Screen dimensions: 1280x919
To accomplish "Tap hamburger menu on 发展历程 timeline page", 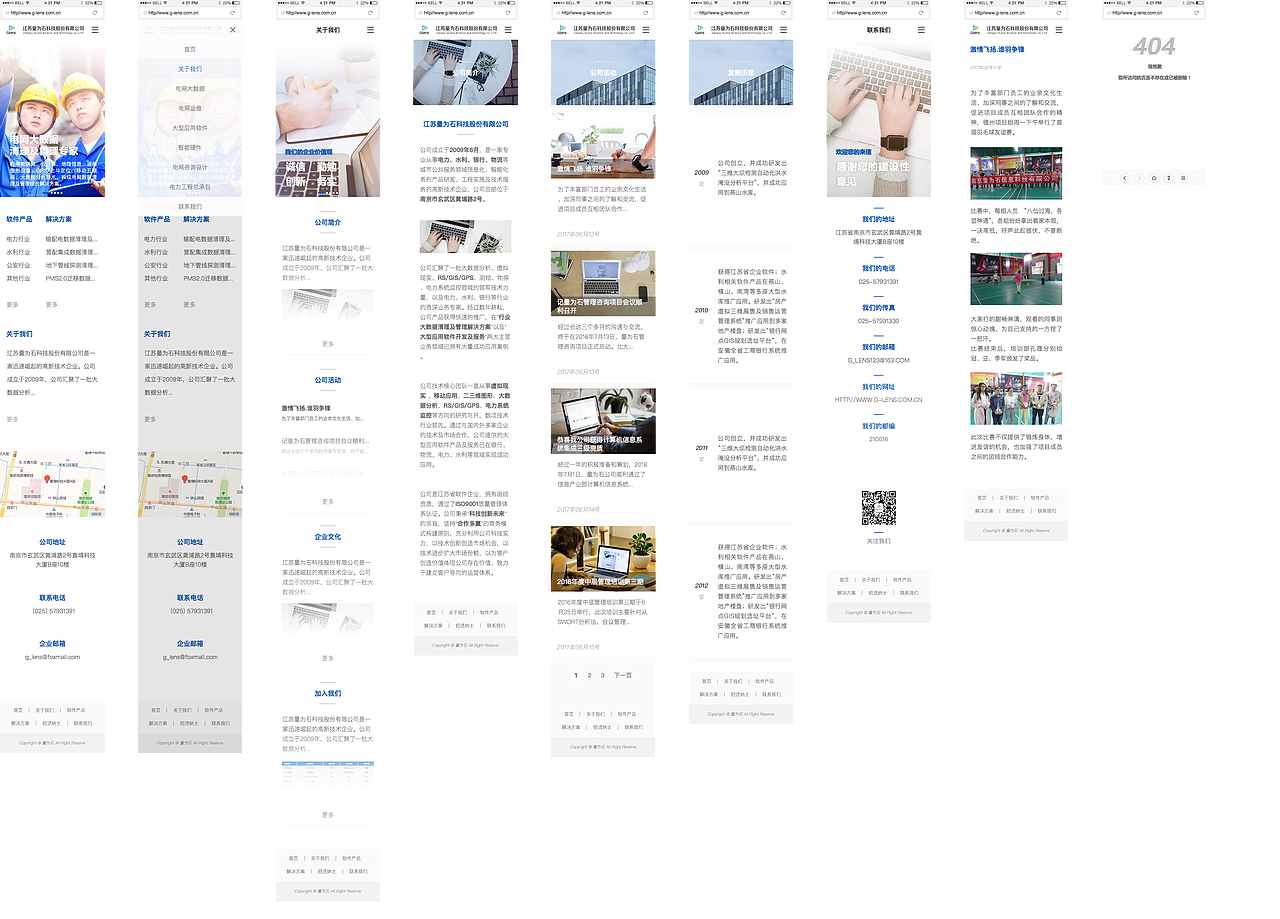I will tap(784, 31).
